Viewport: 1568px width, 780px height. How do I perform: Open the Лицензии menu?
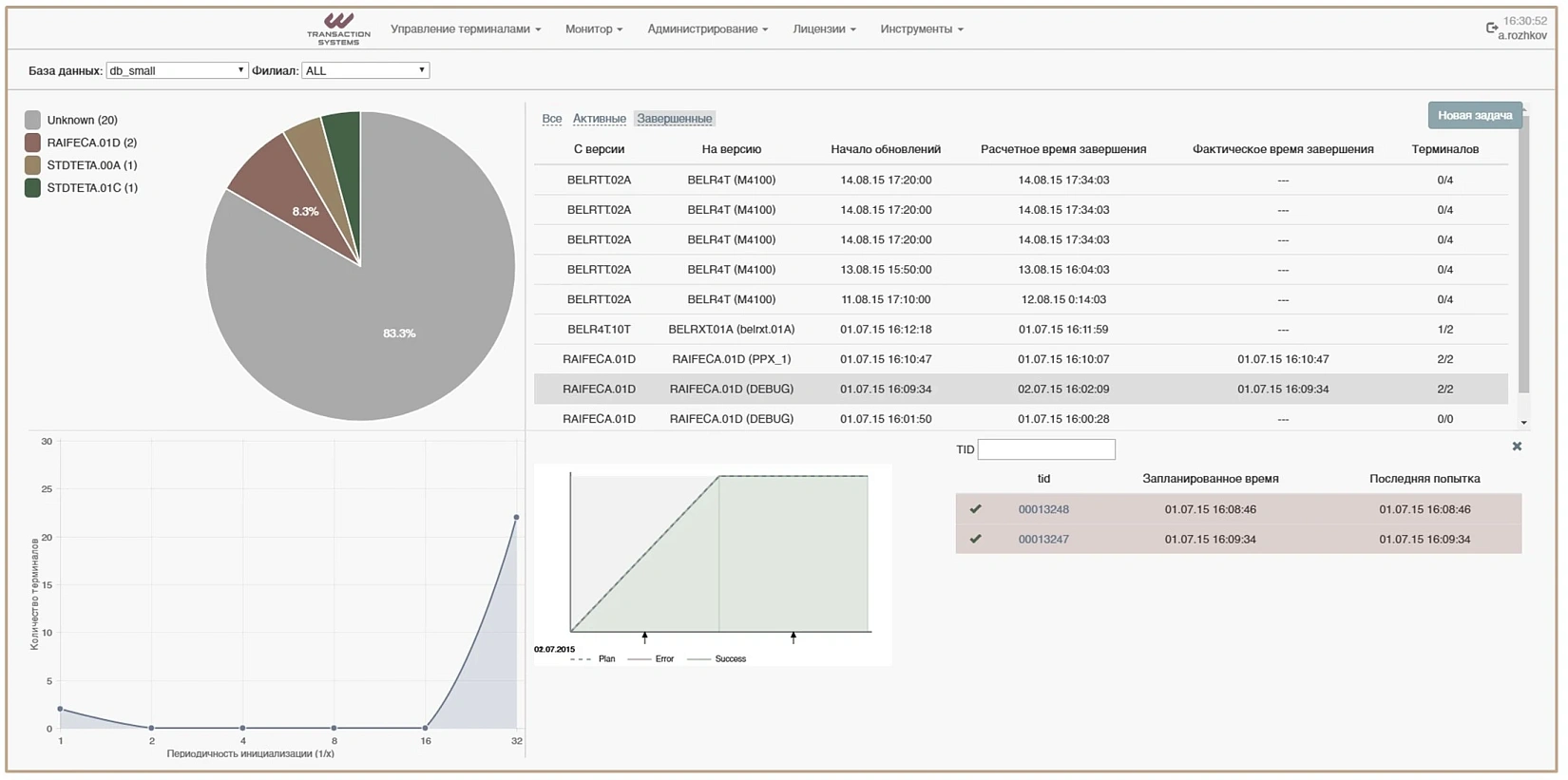pos(824,29)
